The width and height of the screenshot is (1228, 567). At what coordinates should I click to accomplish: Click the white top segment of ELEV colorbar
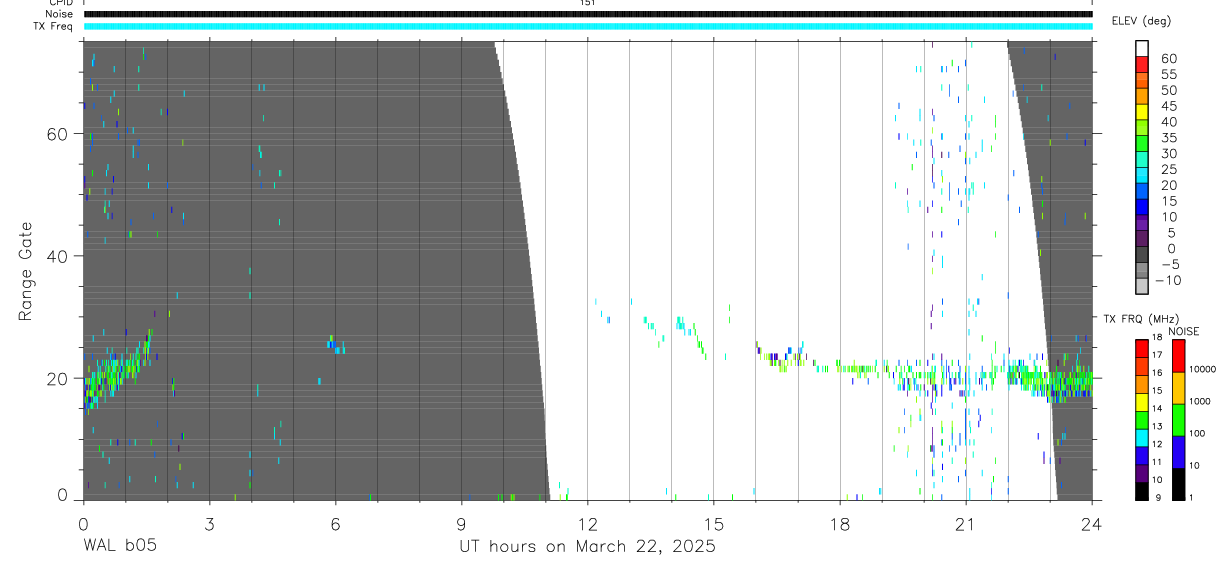[1142, 50]
